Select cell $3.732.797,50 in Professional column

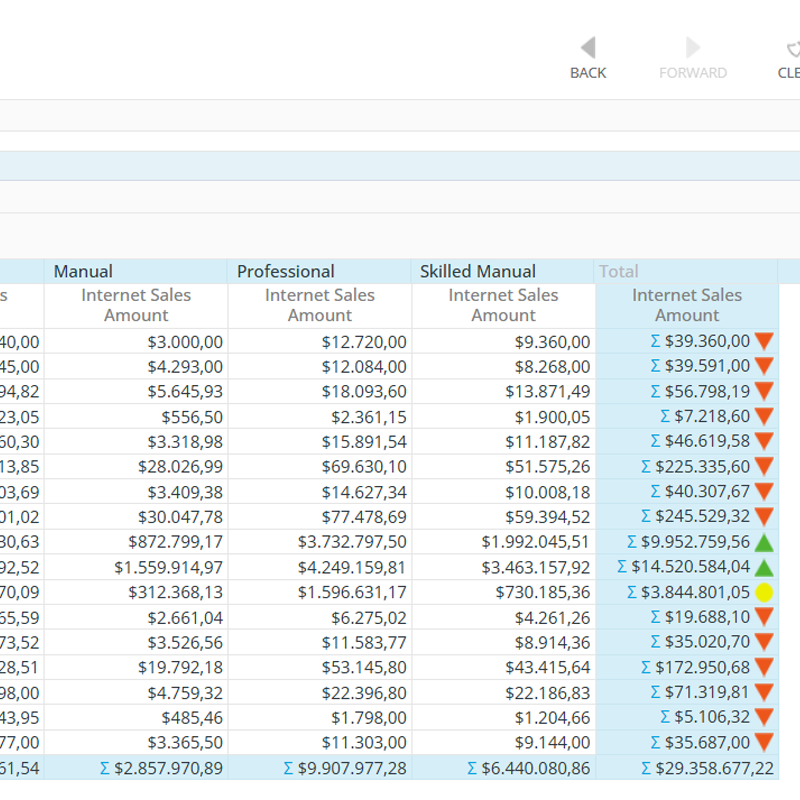(x=319, y=542)
